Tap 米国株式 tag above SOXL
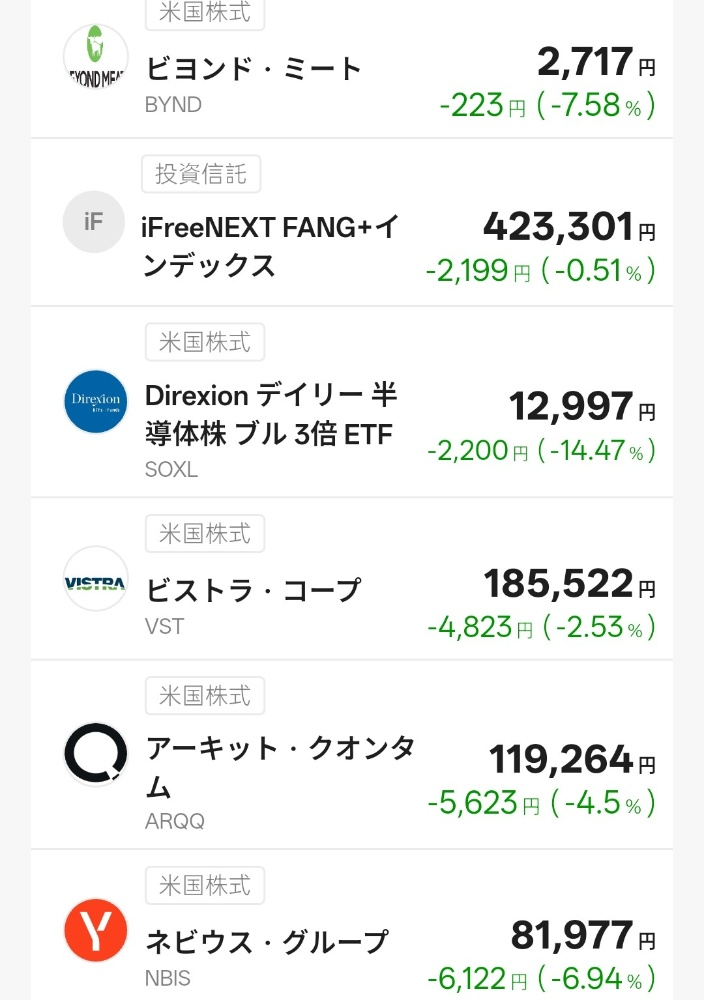The width and height of the screenshot is (704, 1000). click(205, 343)
